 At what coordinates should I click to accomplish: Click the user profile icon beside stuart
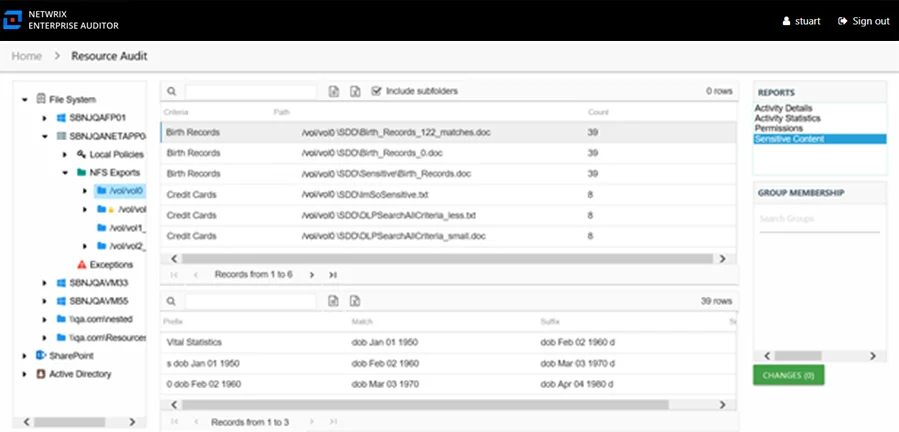tap(787, 21)
